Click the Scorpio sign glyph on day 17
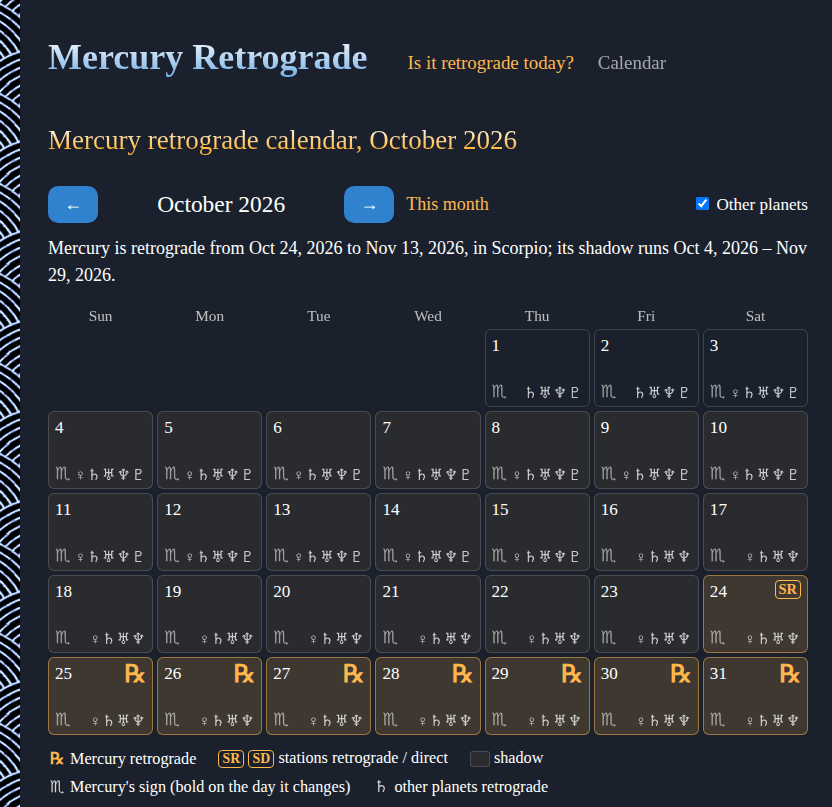The width and height of the screenshot is (832, 807). (x=717, y=556)
